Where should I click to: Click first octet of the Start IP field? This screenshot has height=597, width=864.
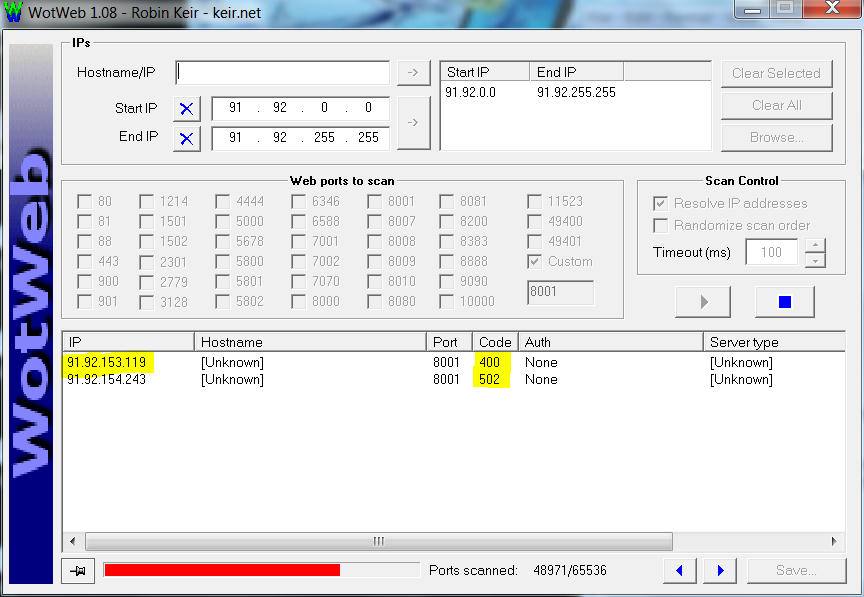235,107
